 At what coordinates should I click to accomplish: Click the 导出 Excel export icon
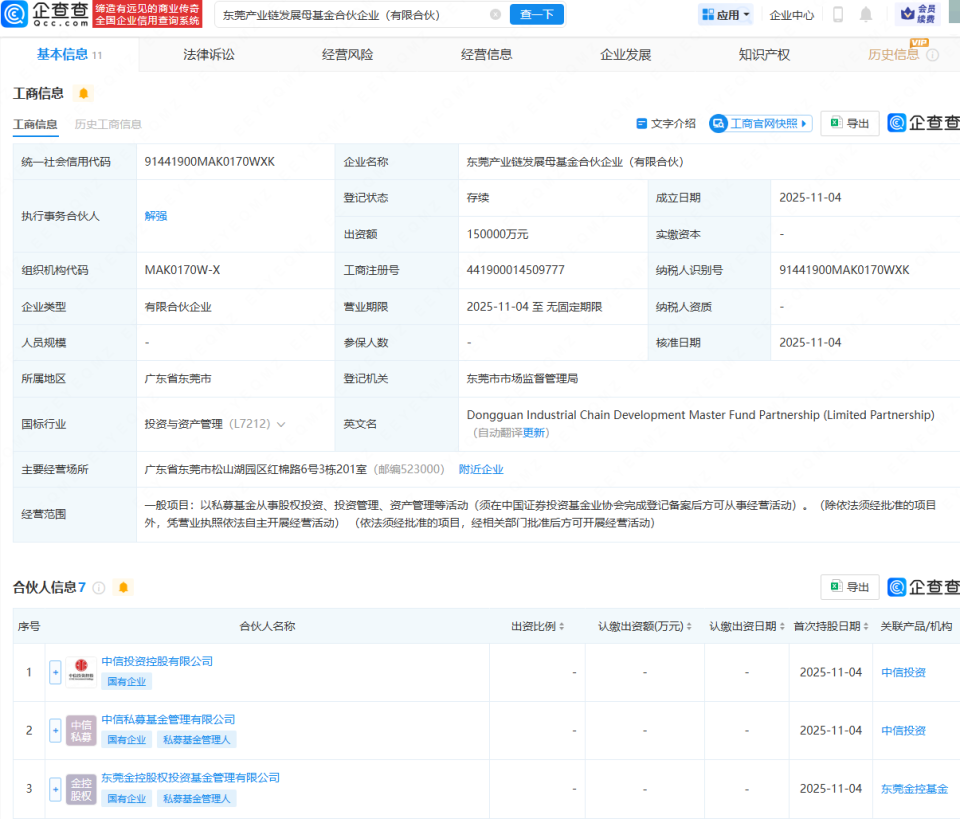coord(838,123)
